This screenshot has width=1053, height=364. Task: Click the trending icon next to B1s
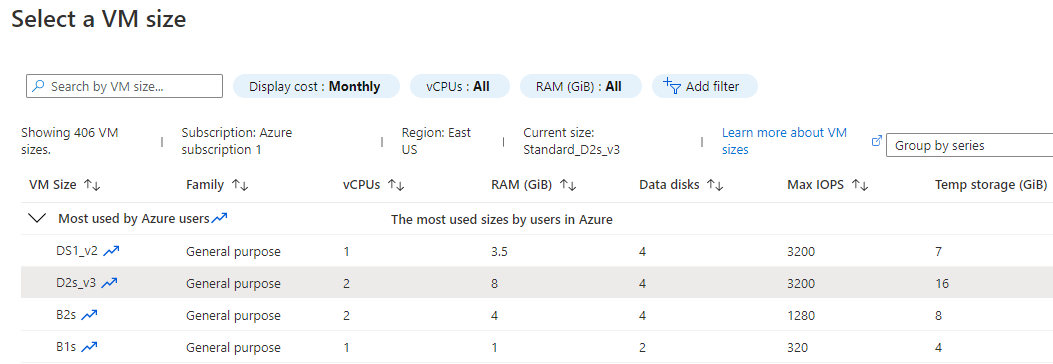pyautogui.click(x=90, y=347)
